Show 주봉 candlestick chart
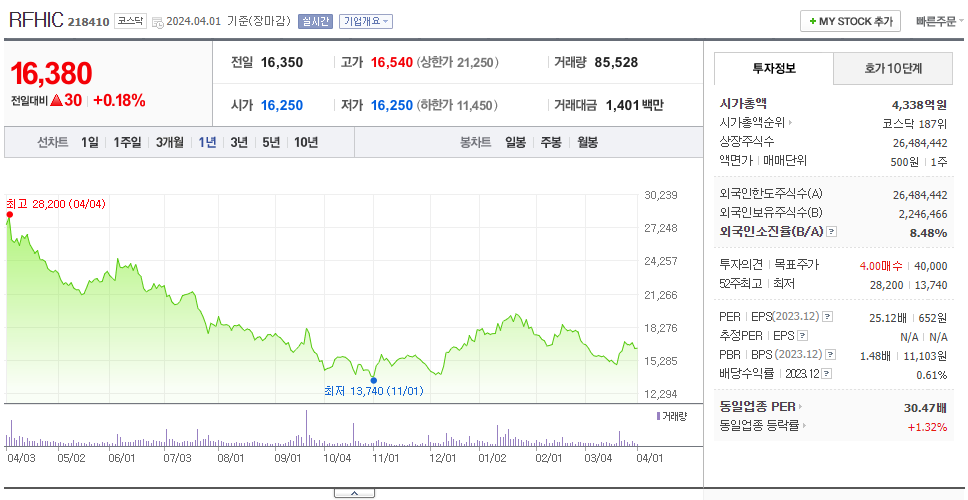Screen dimensions: 968x500 (x=551, y=143)
